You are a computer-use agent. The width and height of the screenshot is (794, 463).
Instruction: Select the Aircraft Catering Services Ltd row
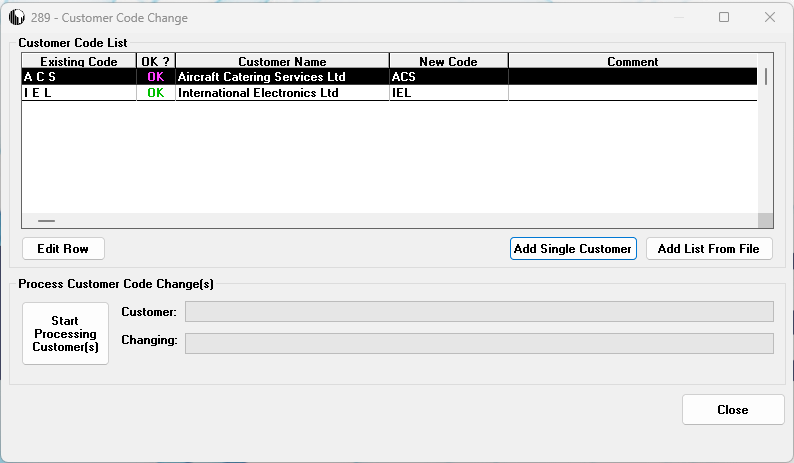tap(389, 76)
